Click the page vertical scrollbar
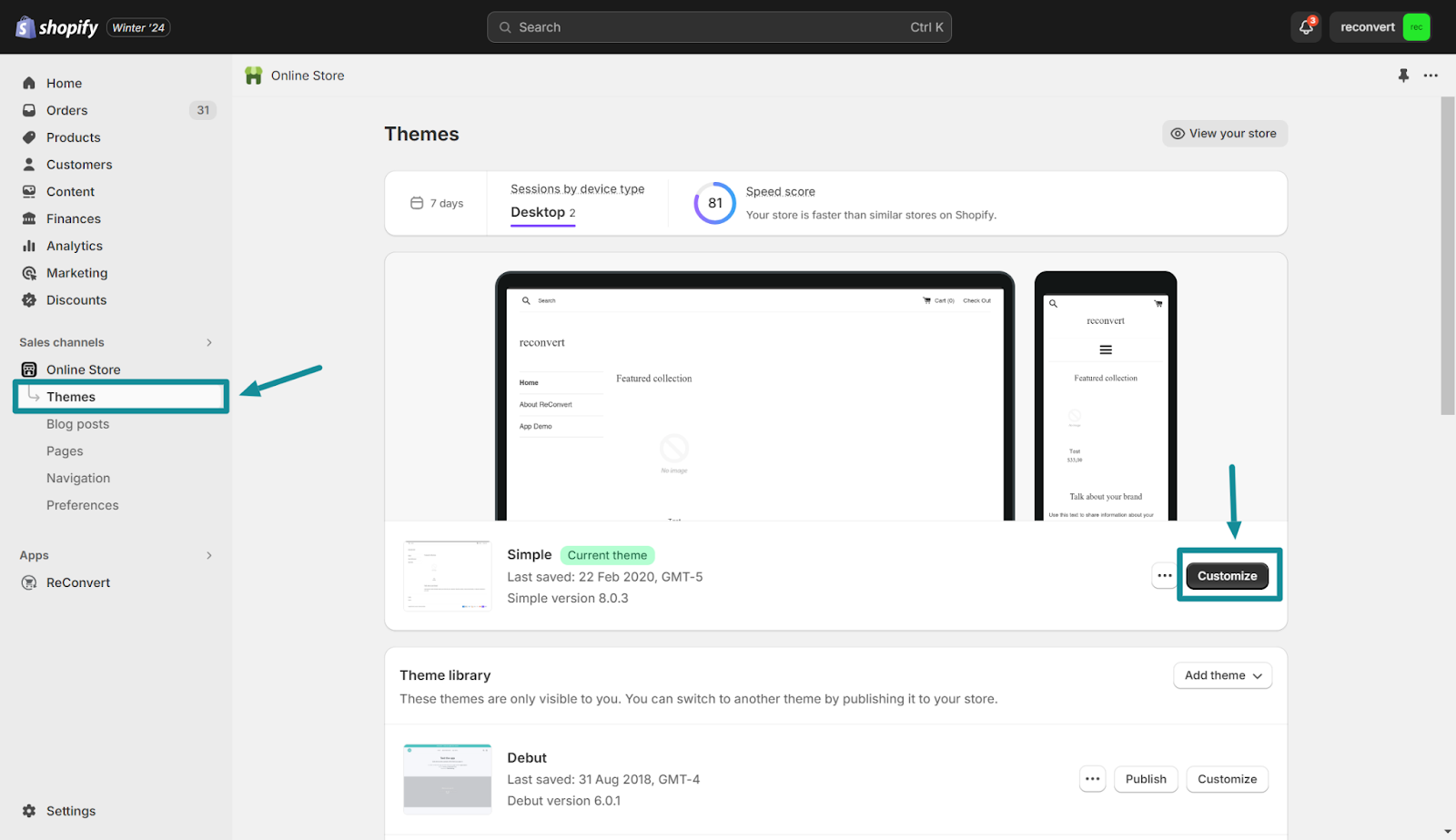The image size is (1456, 840). point(1448,255)
